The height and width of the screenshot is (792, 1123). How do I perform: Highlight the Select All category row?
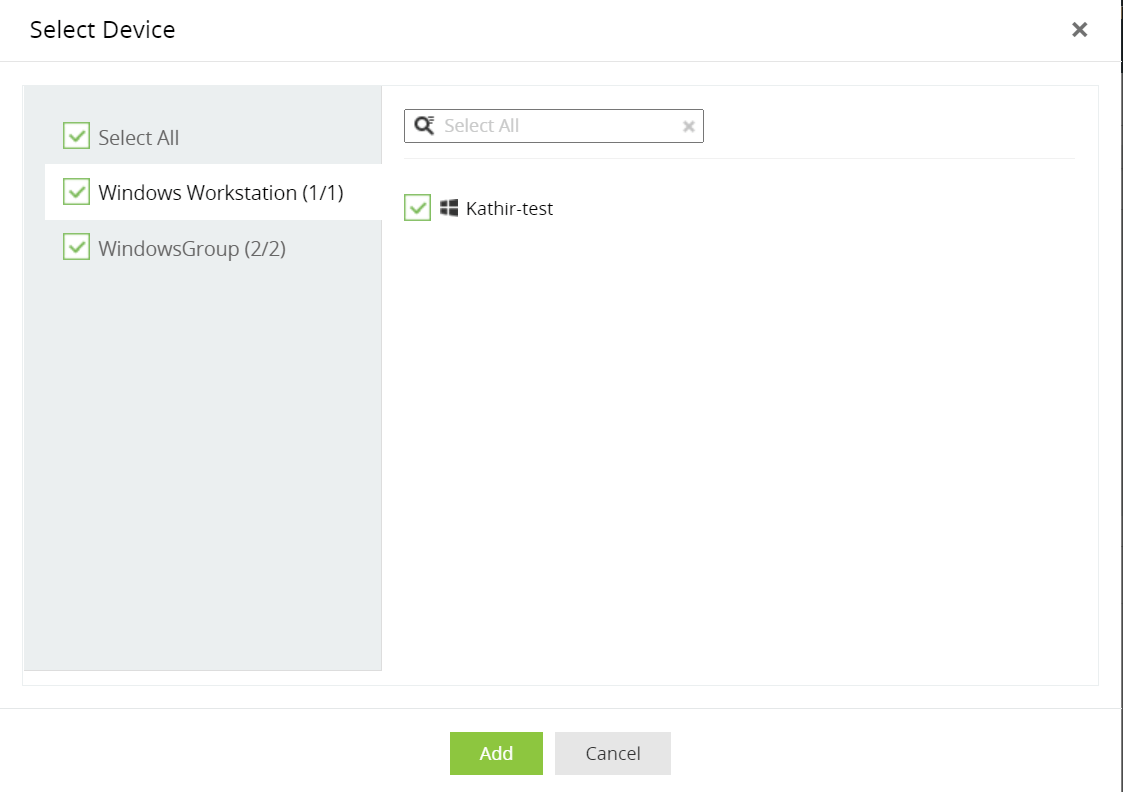pos(140,136)
